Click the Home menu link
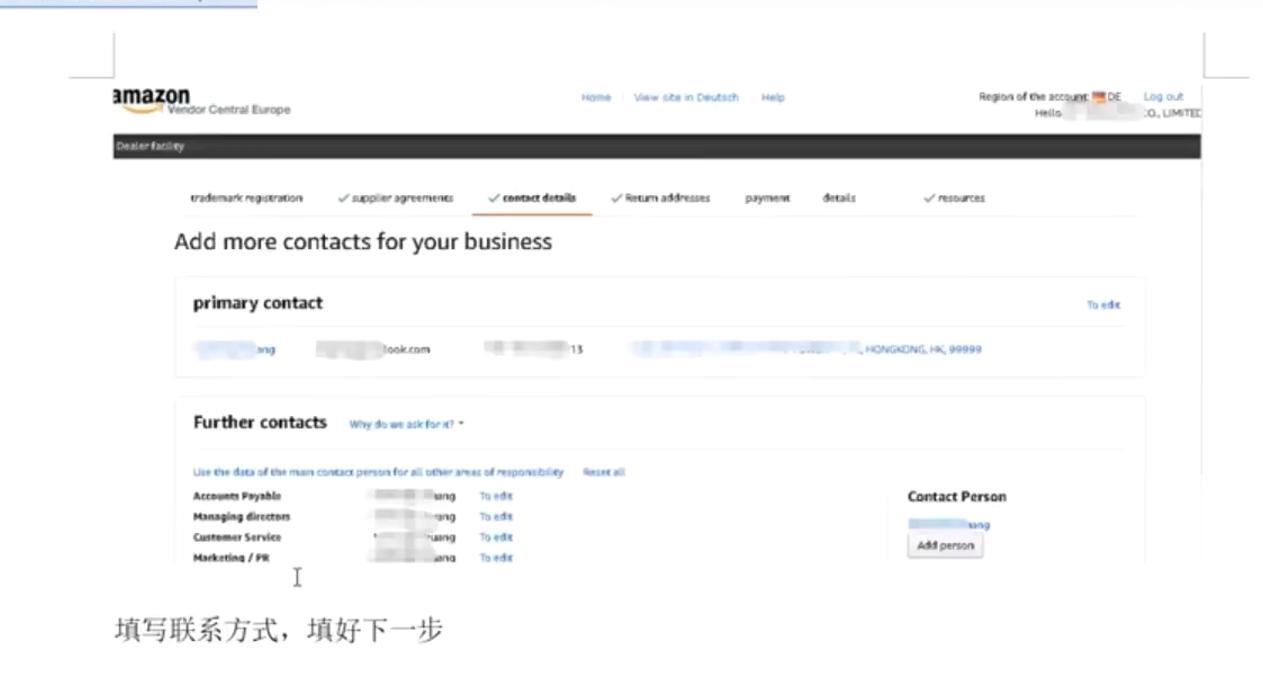The height and width of the screenshot is (673, 1263). pos(595,97)
